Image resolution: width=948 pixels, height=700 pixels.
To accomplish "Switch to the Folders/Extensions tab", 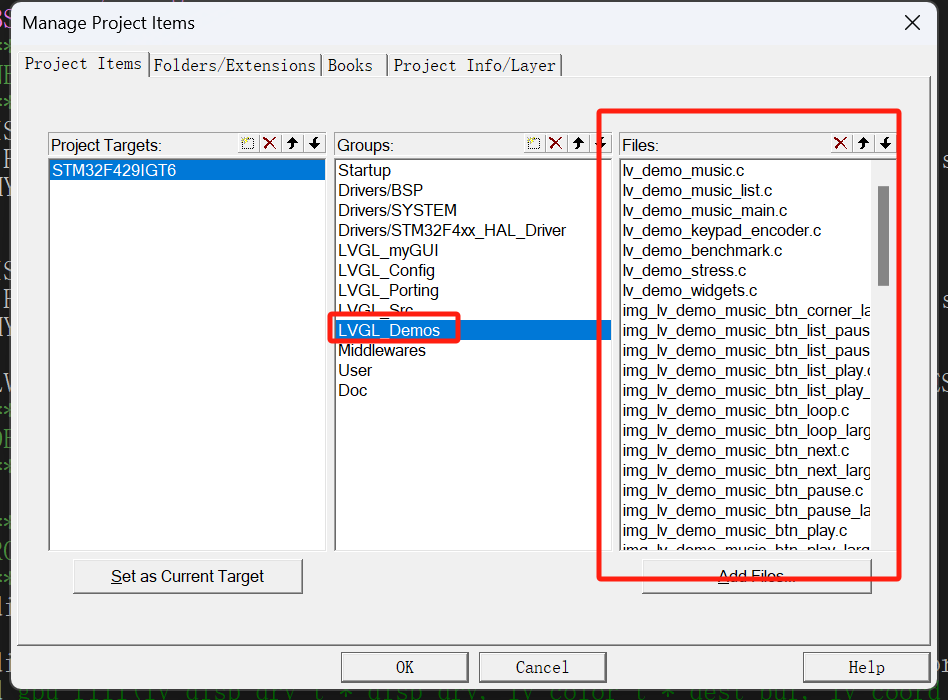I will 234,65.
